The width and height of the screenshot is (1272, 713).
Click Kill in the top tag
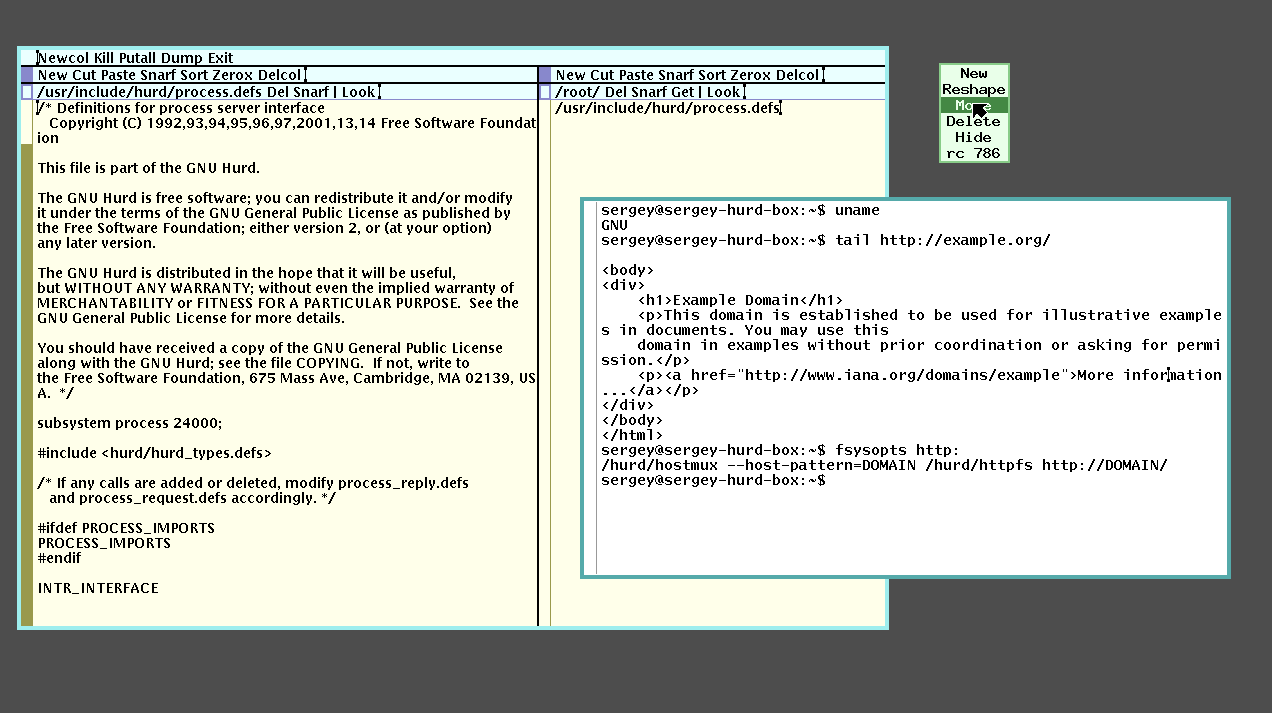pos(106,58)
